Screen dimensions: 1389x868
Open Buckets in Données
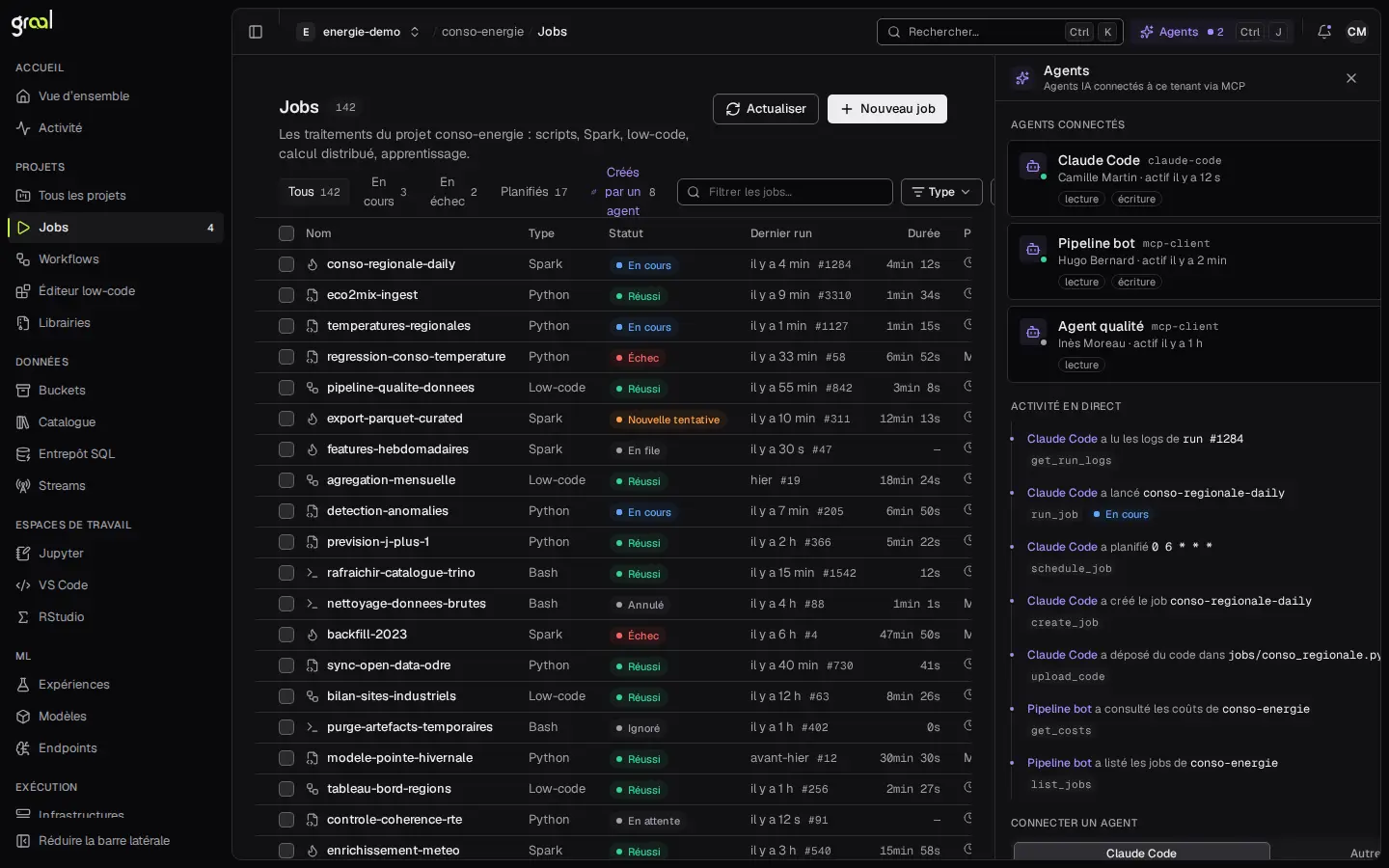click(116, 391)
